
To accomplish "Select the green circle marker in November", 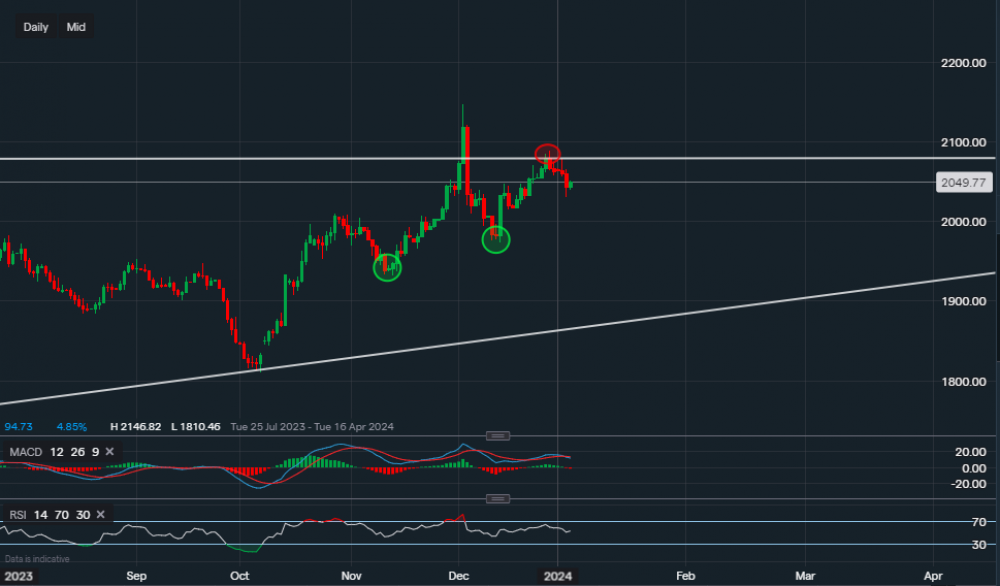I will [x=387, y=267].
